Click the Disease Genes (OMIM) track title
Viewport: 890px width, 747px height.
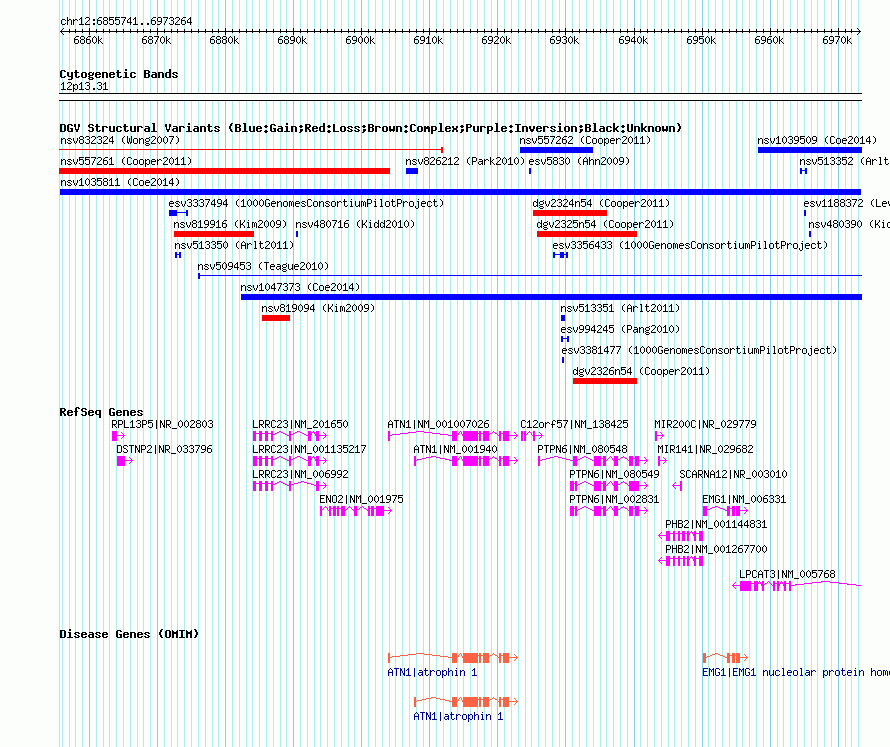pos(129,634)
